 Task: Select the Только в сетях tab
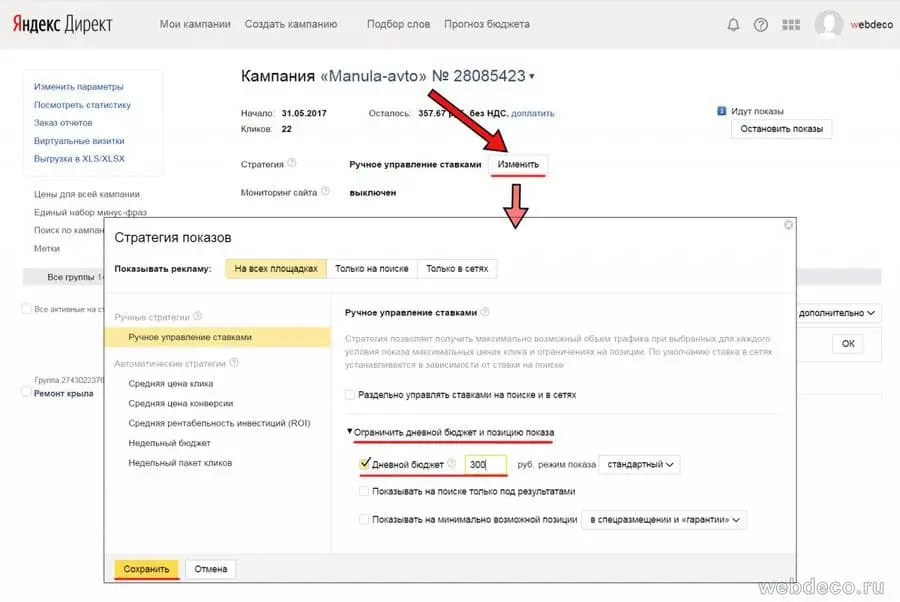(457, 269)
